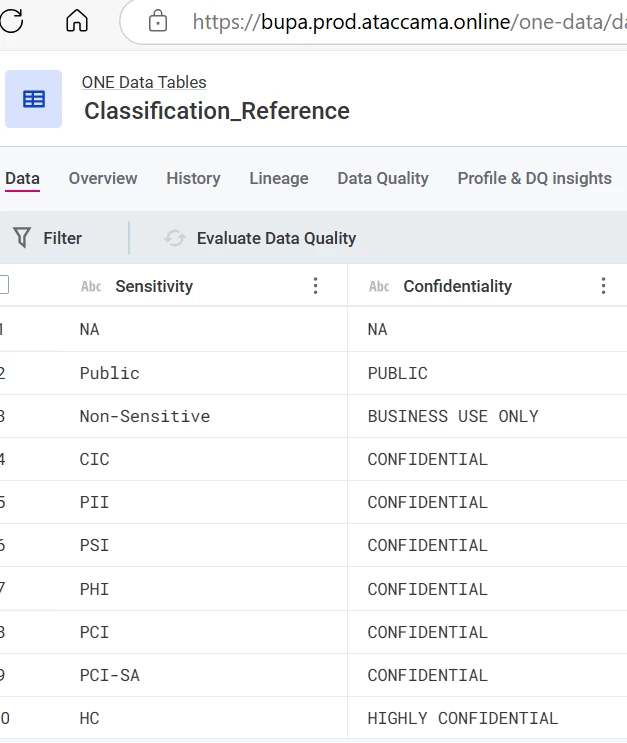Toggle the select-all rows checkbox

click(x=3, y=285)
